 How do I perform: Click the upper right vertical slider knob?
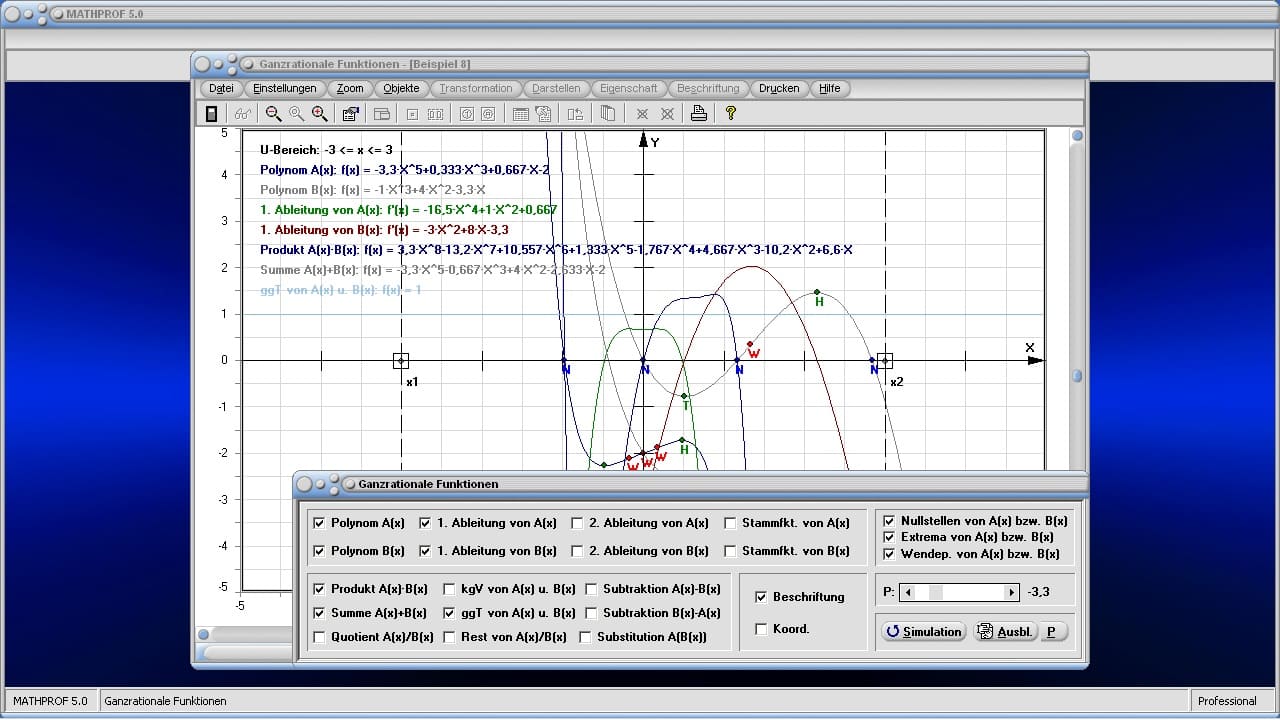pos(1077,136)
